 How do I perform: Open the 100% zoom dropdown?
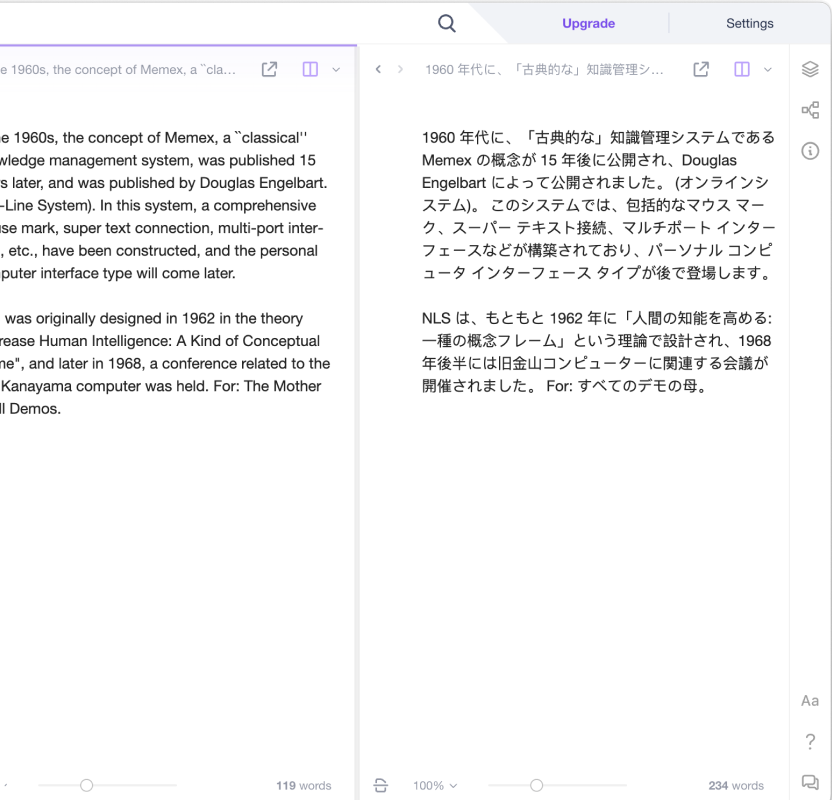(x=435, y=785)
